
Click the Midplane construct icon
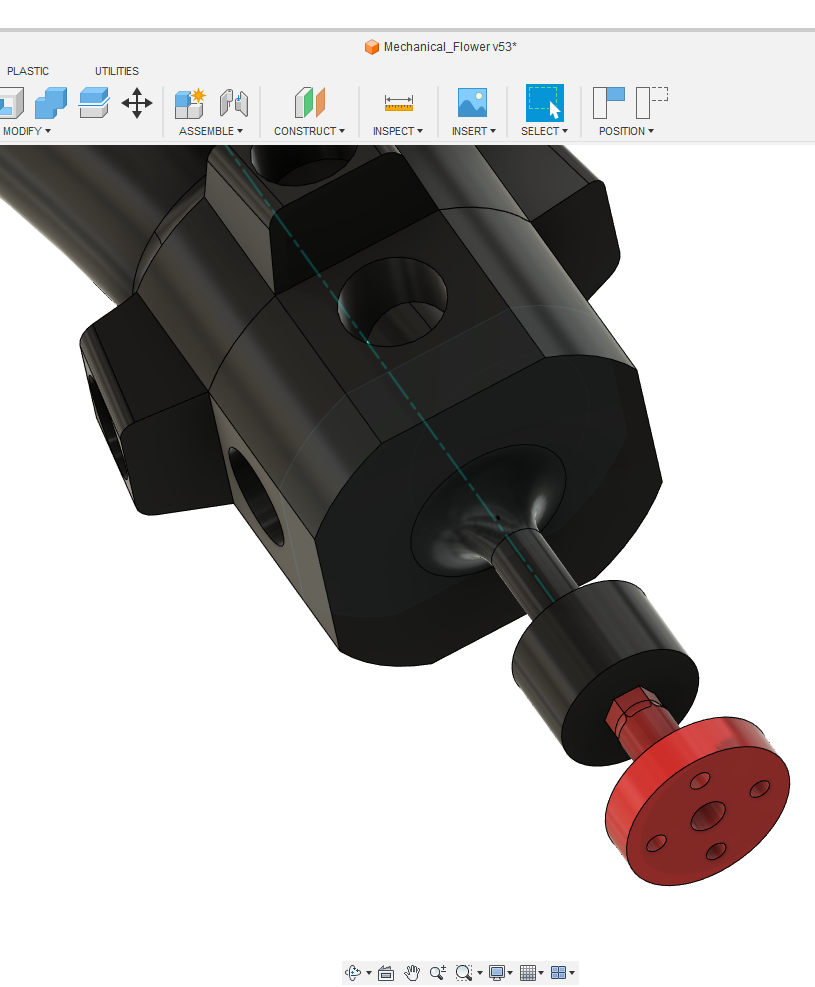tap(310, 103)
